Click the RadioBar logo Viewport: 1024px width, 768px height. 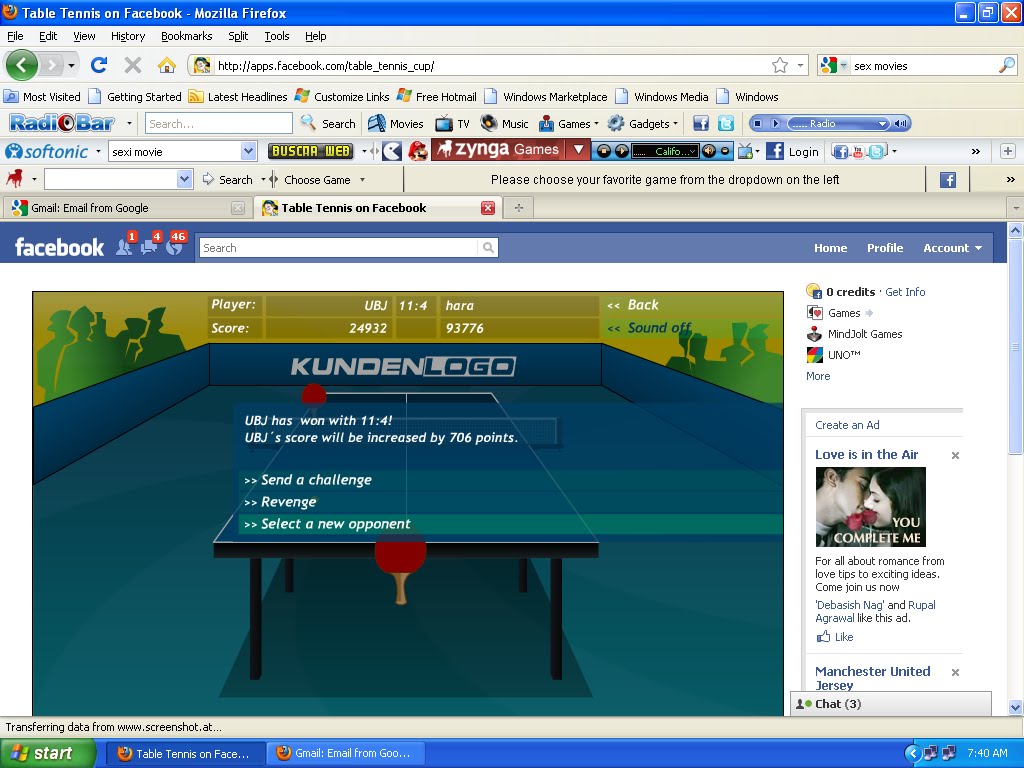62,123
